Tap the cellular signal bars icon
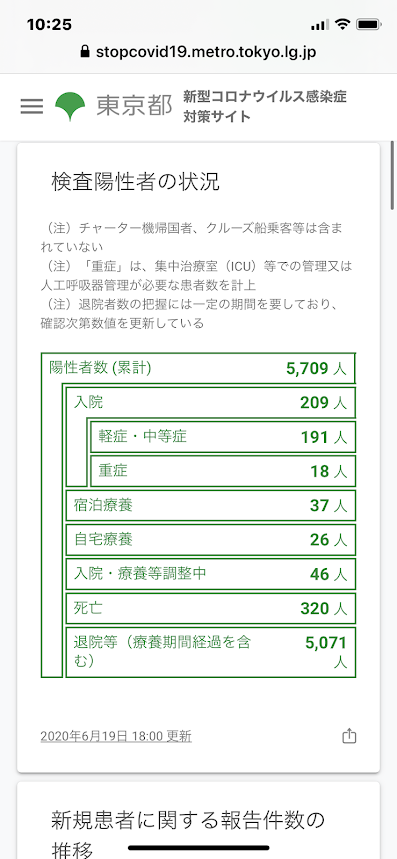Screen dimensions: 397x859 tap(319, 25)
